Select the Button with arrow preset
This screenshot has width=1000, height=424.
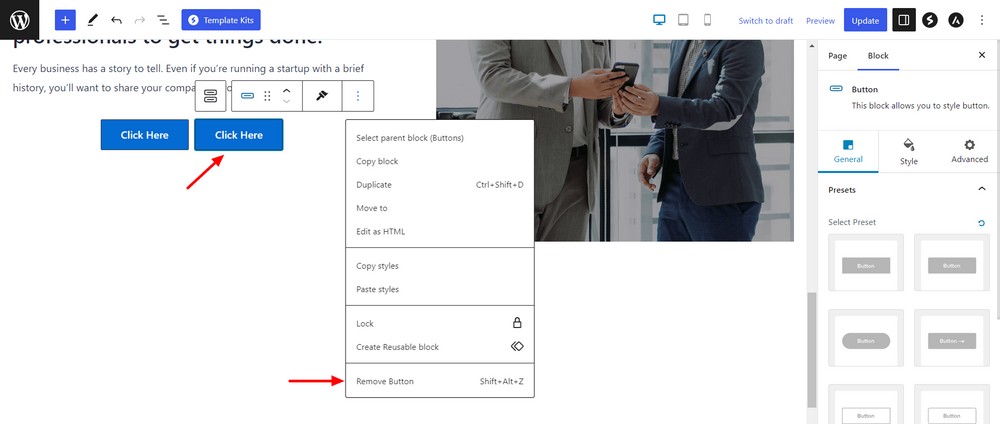pyautogui.click(x=952, y=338)
